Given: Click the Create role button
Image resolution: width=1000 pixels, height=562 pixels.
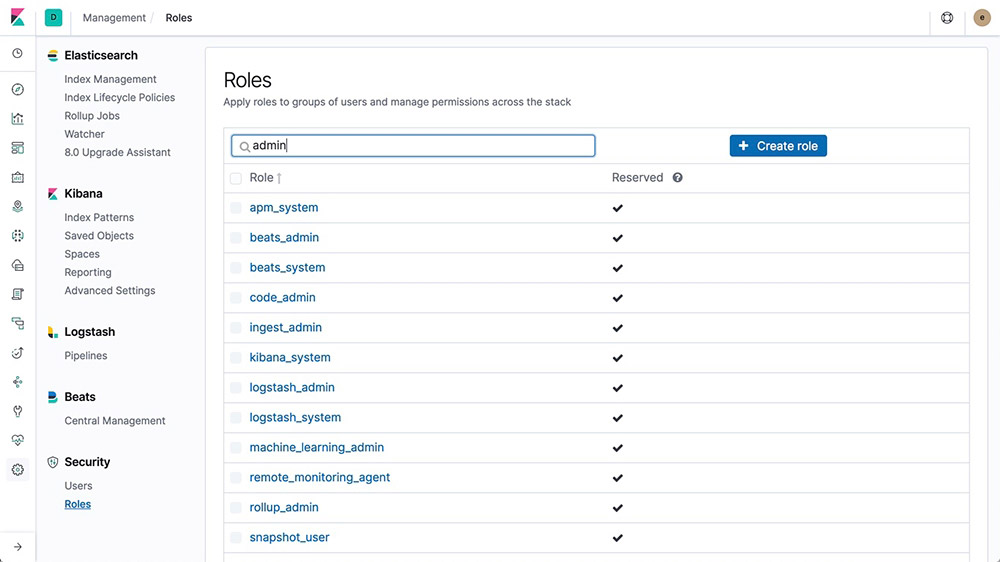Looking at the screenshot, I should (x=778, y=146).
